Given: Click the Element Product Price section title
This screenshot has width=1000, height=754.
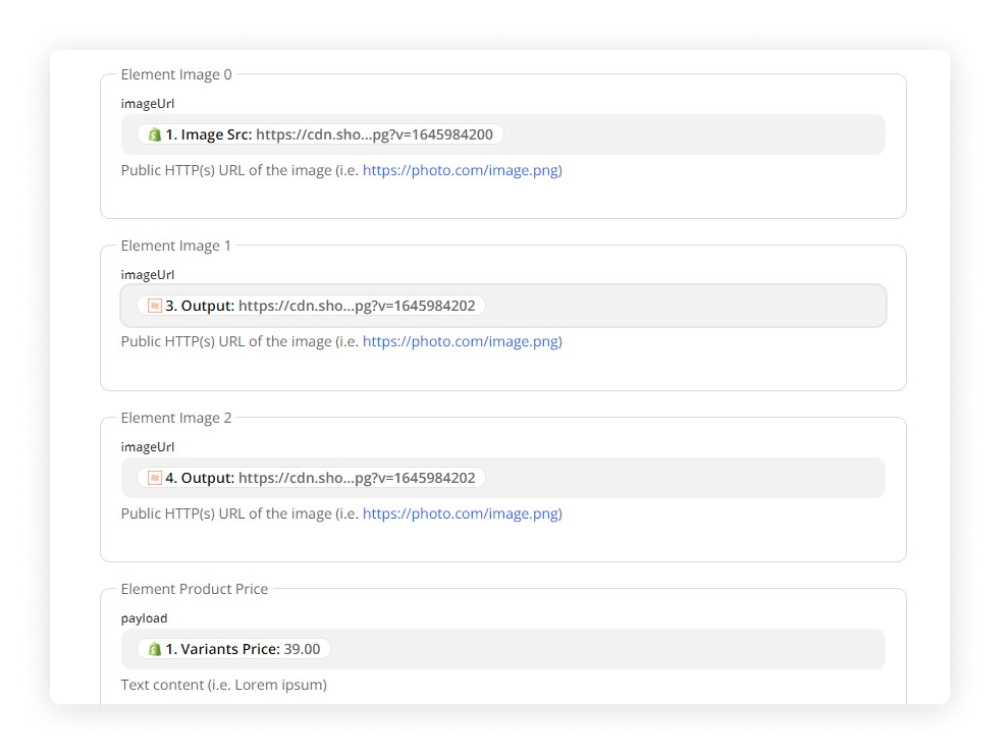Looking at the screenshot, I should click(x=195, y=589).
